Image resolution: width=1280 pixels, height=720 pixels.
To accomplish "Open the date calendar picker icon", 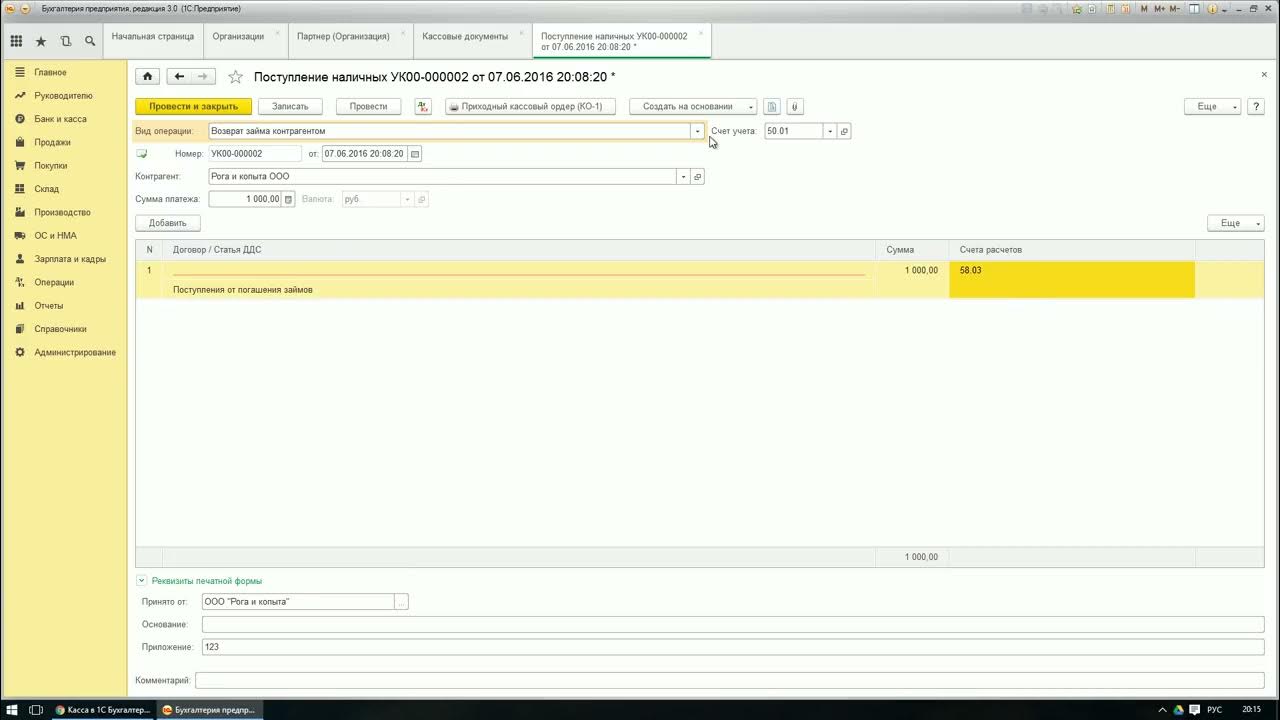I will (x=415, y=154).
